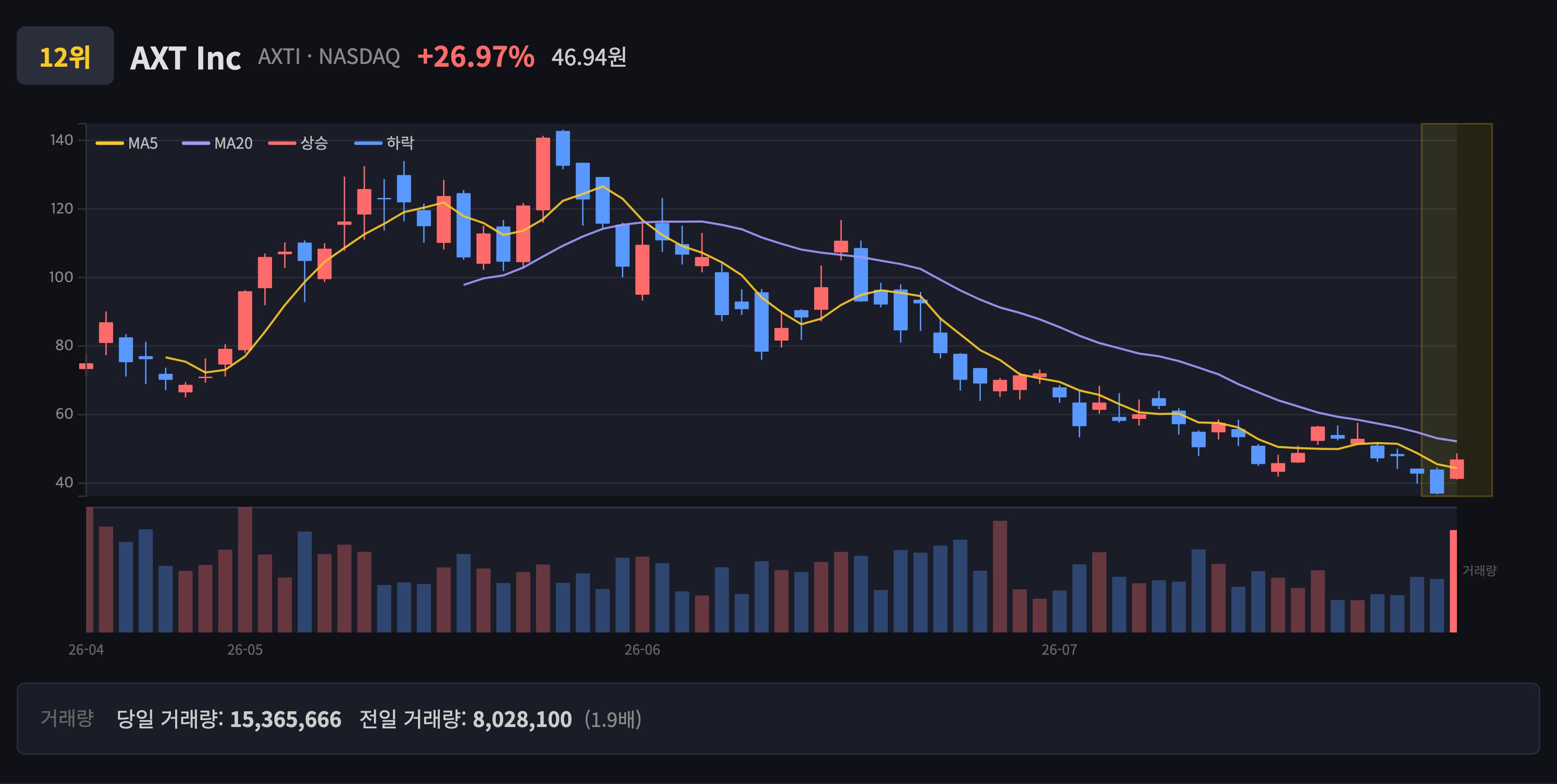This screenshot has height=784, width=1557.
Task: Click the 80 price axis label
Action: [x=64, y=346]
